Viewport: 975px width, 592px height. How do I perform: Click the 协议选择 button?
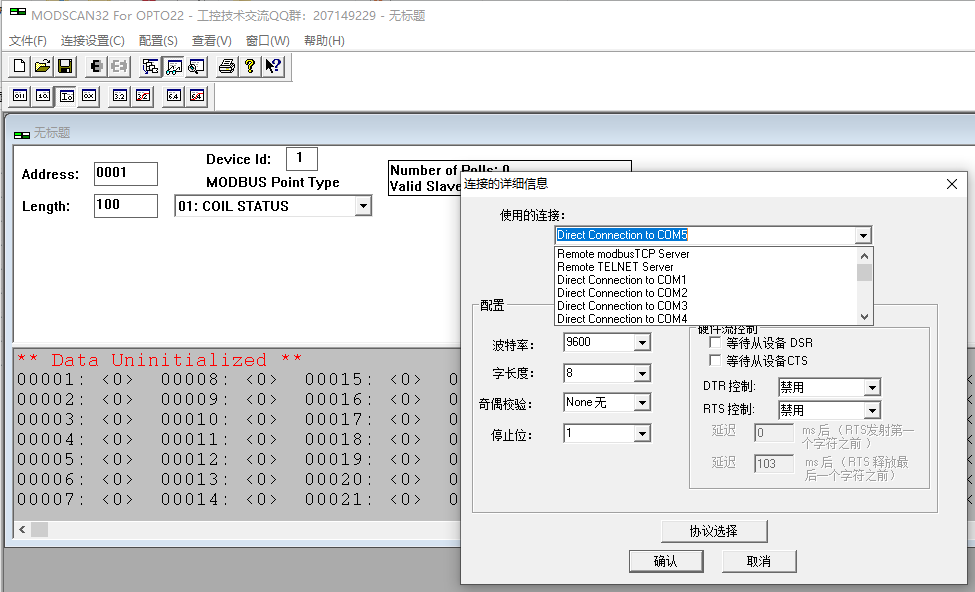(x=714, y=531)
